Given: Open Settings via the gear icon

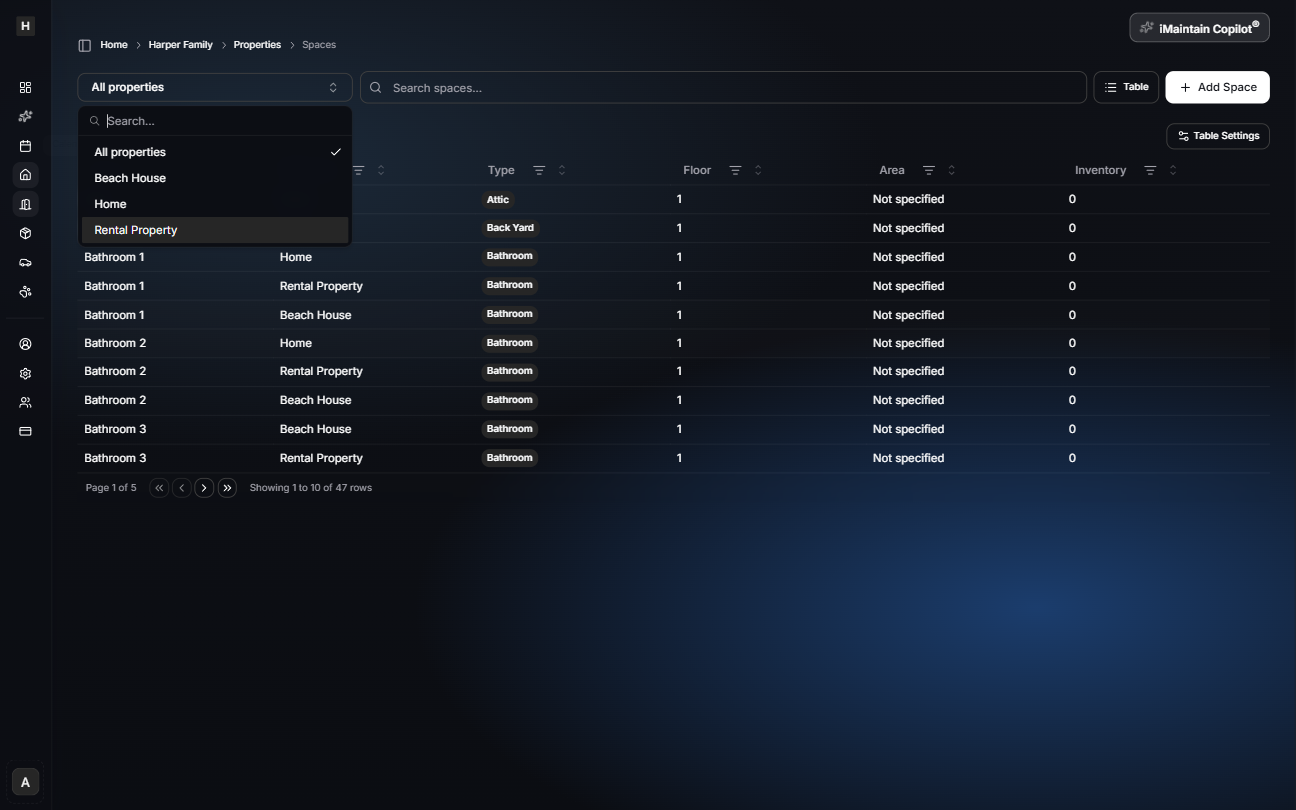Looking at the screenshot, I should point(25,372).
